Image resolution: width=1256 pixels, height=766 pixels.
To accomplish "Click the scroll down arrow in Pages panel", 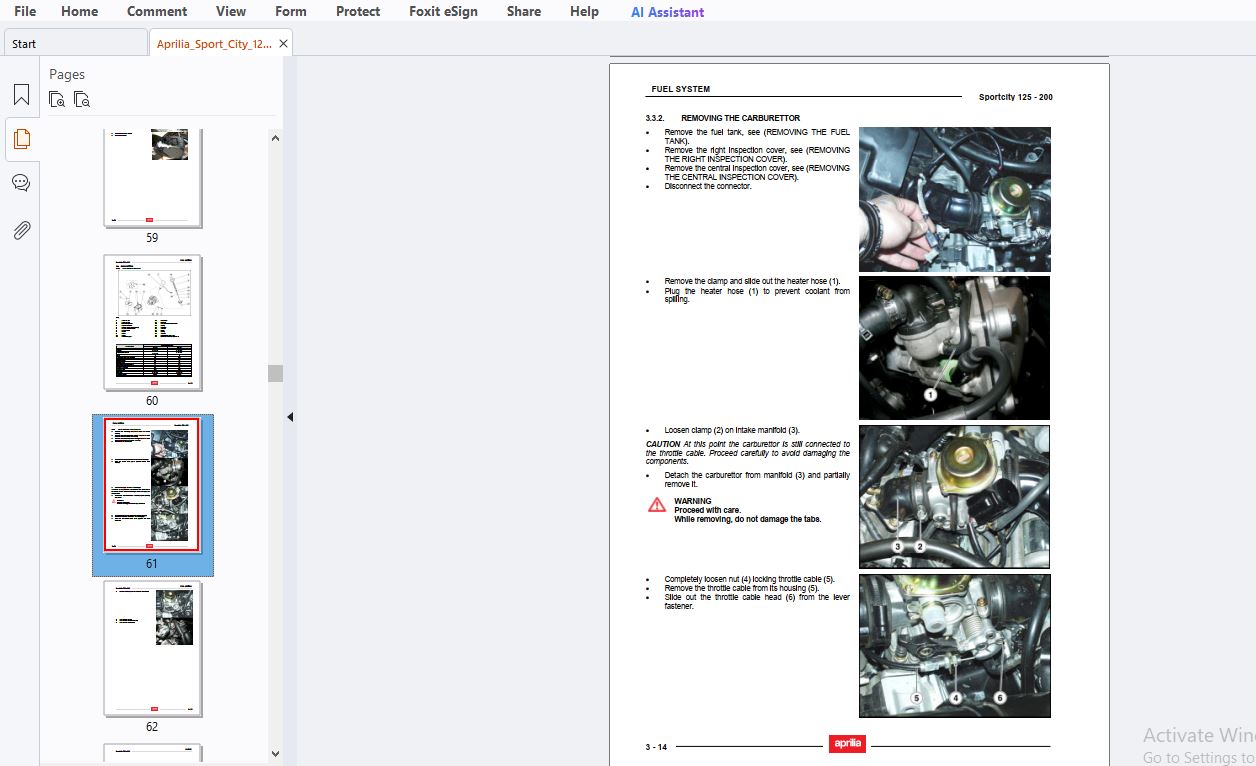I will 275,754.
